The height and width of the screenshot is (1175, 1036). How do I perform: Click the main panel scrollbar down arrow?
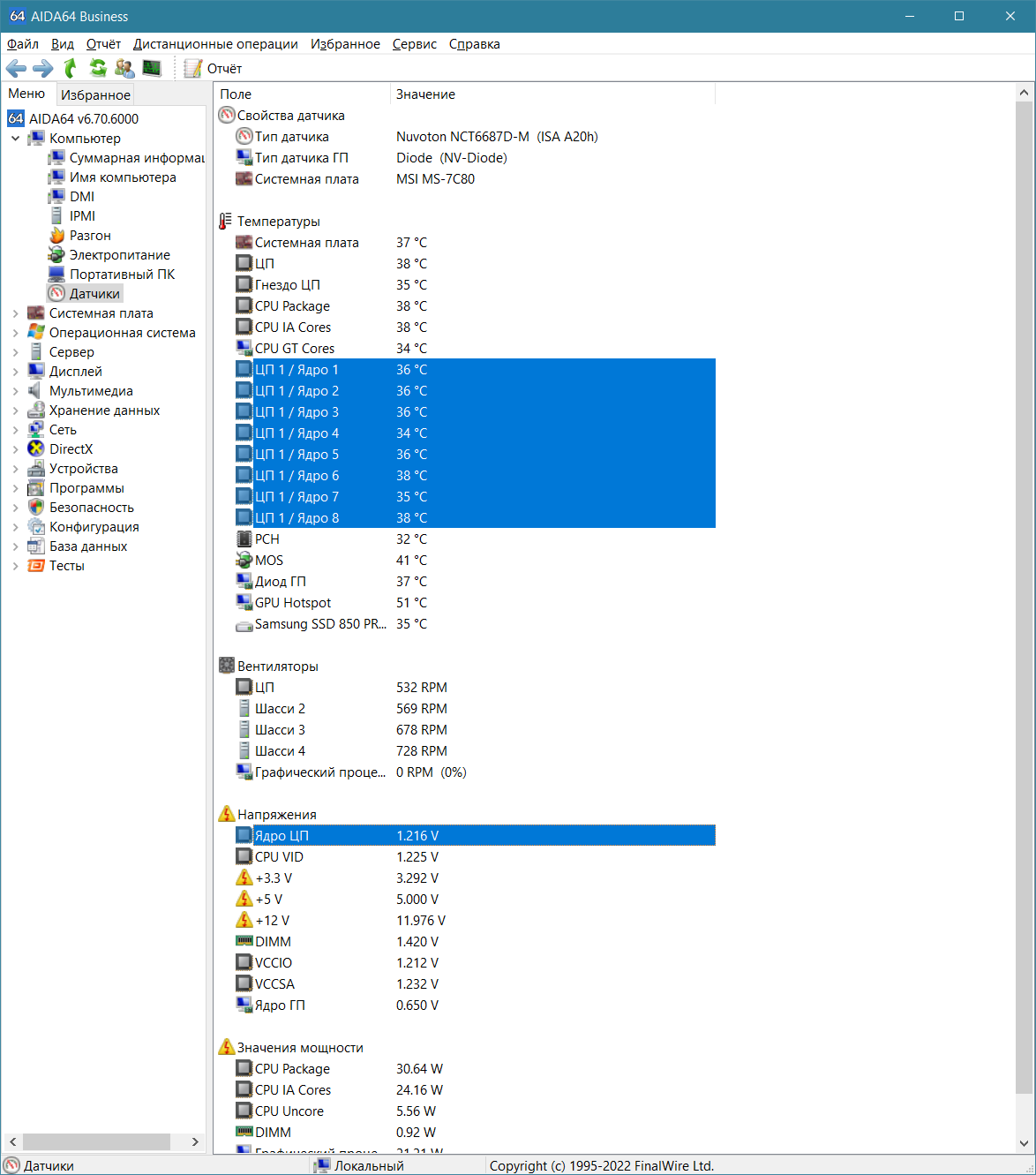[x=1024, y=1143]
